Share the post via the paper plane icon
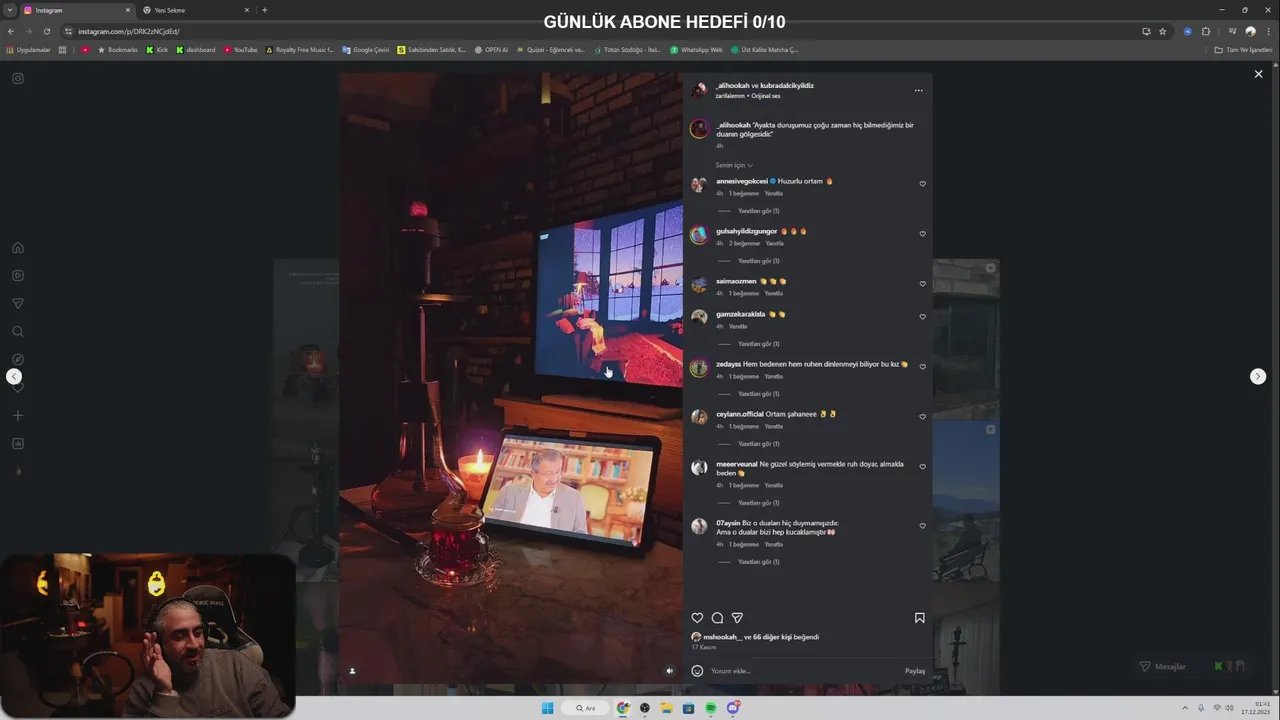 point(737,618)
